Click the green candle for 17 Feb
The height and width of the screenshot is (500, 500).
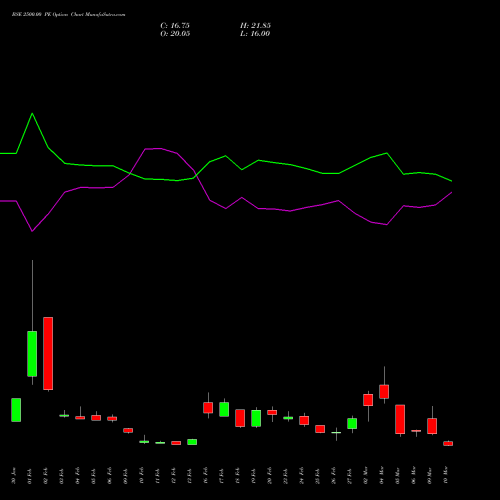click(224, 409)
